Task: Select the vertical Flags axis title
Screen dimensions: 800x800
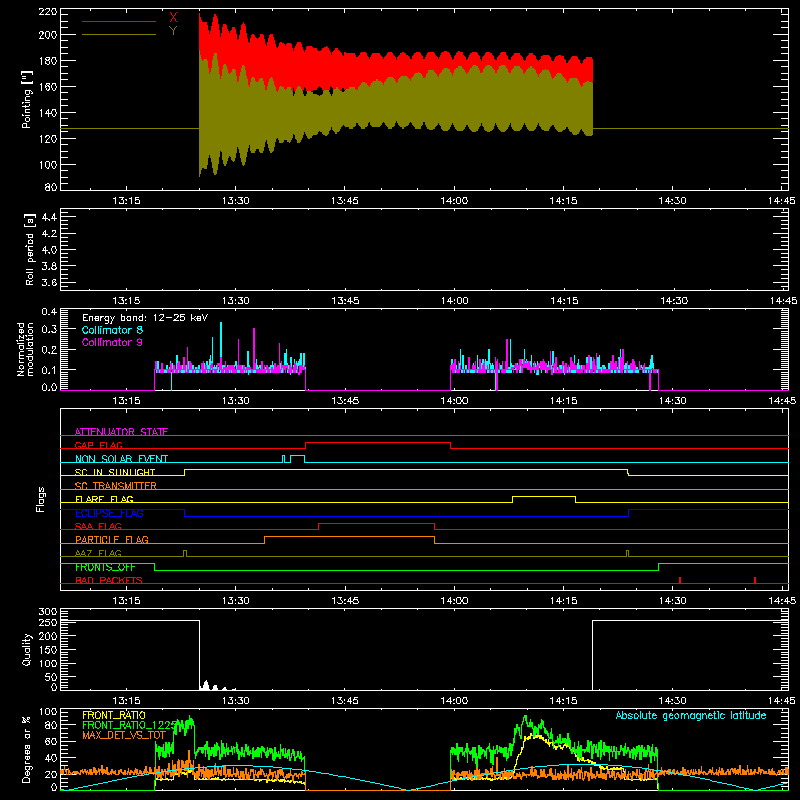Action: [x=40, y=499]
